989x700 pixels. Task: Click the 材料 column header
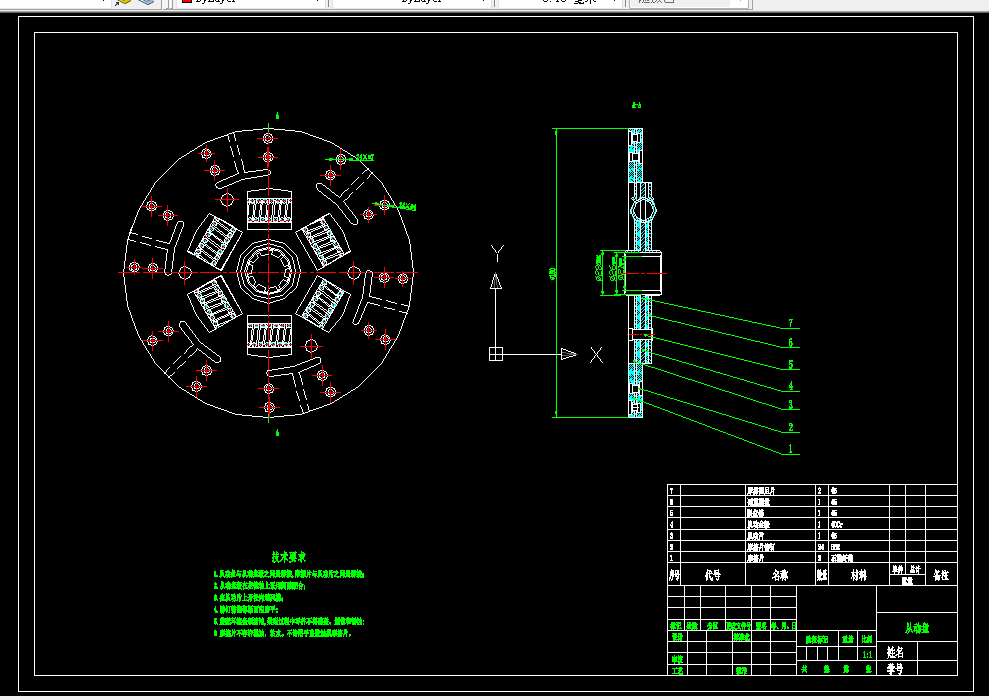[858, 575]
